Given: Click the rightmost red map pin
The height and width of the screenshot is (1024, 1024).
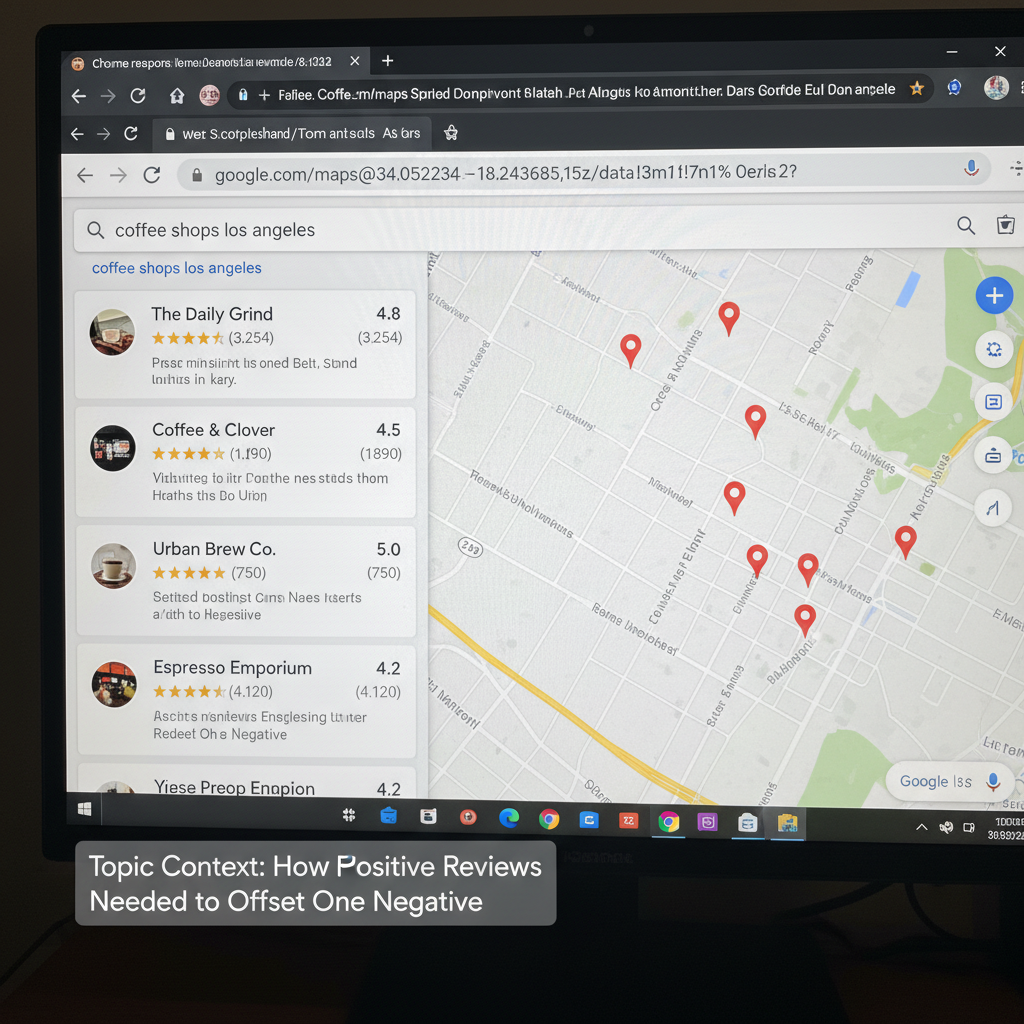Looking at the screenshot, I should [x=905, y=542].
